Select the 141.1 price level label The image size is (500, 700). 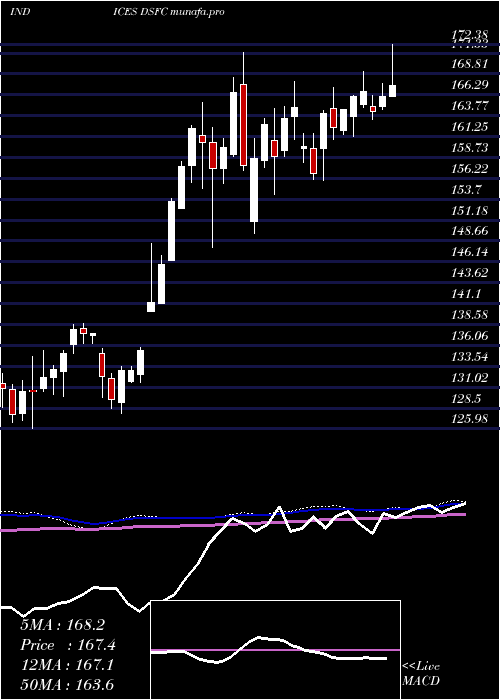(x=466, y=294)
